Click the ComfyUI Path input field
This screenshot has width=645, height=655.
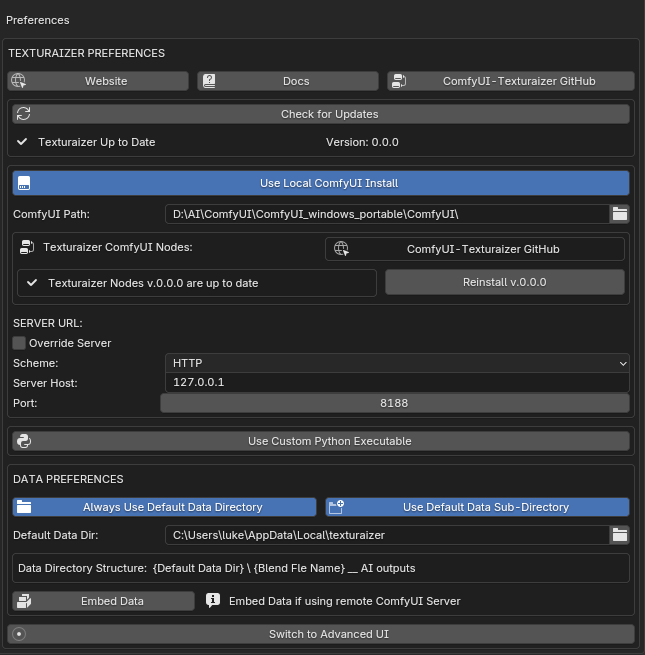tap(387, 214)
